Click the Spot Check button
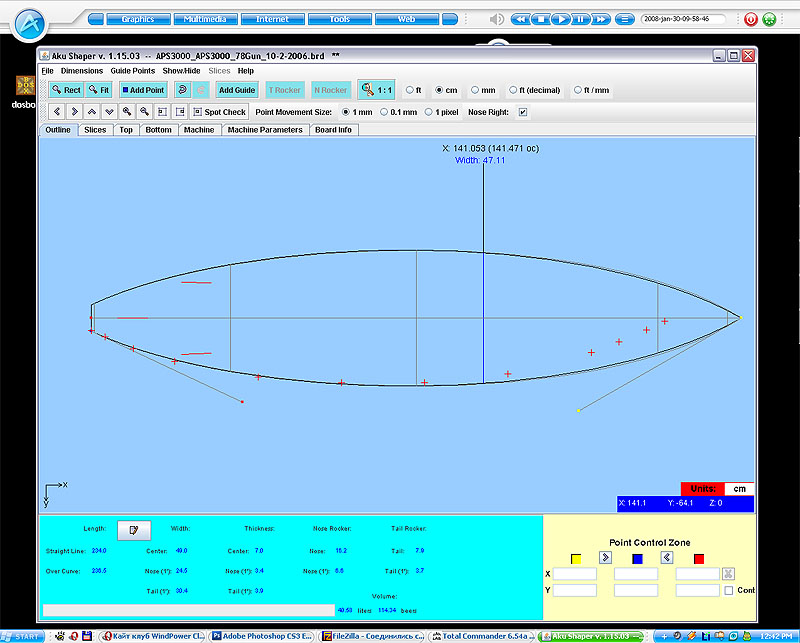Image resolution: width=800 pixels, height=643 pixels. tap(219, 112)
